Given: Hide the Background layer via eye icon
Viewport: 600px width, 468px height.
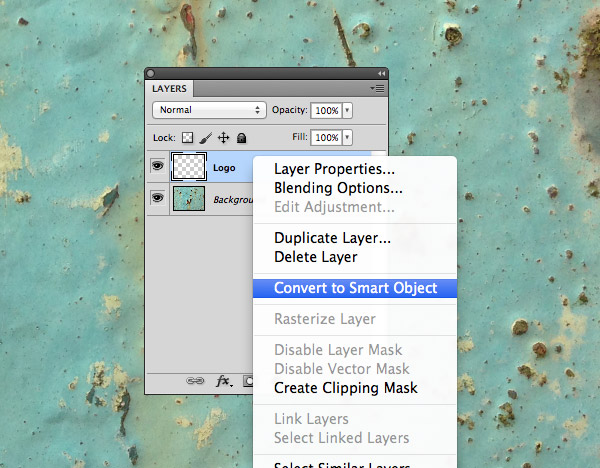Looking at the screenshot, I should tap(158, 198).
